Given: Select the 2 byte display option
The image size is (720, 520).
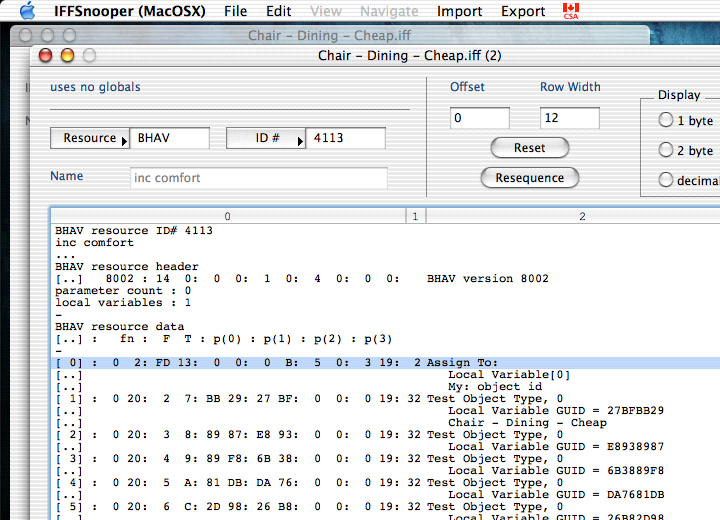Looking at the screenshot, I should (x=666, y=151).
